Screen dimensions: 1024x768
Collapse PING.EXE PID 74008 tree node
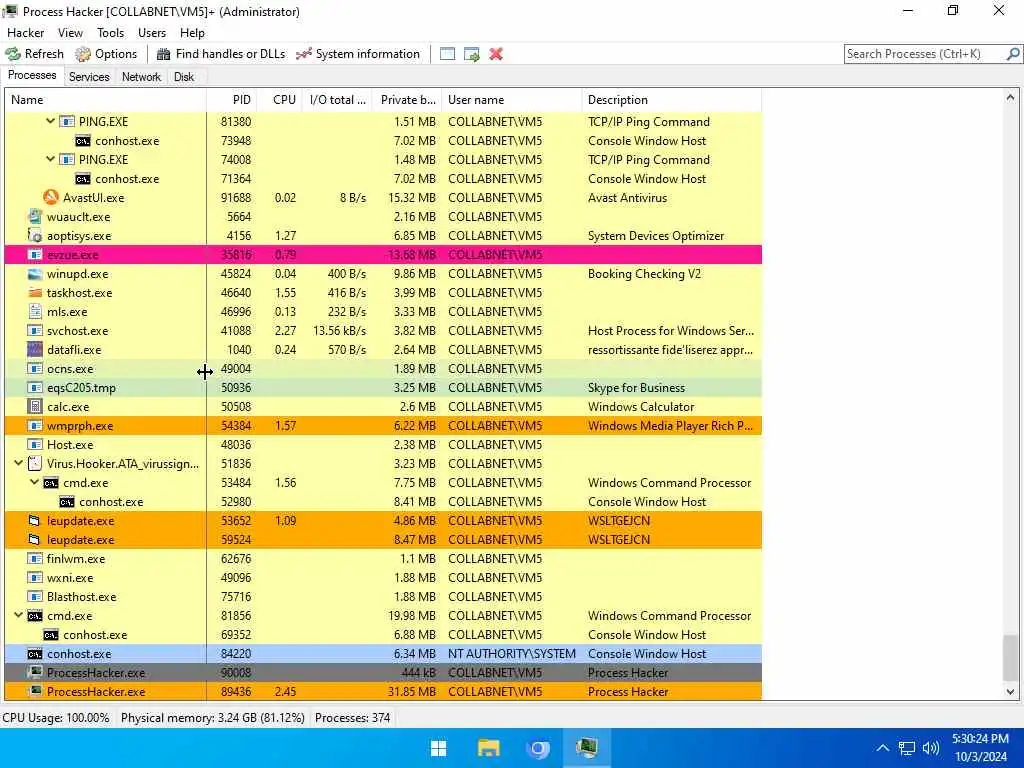[50, 159]
